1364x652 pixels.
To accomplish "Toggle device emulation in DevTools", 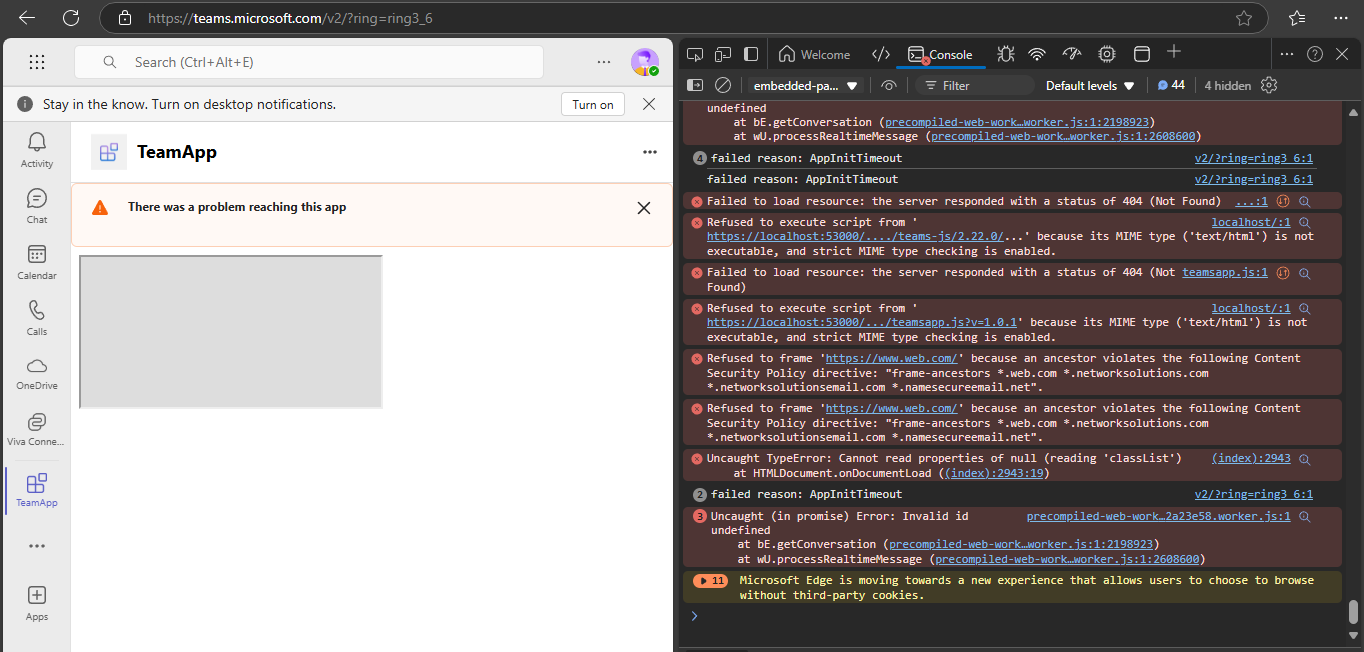I will tap(723, 54).
